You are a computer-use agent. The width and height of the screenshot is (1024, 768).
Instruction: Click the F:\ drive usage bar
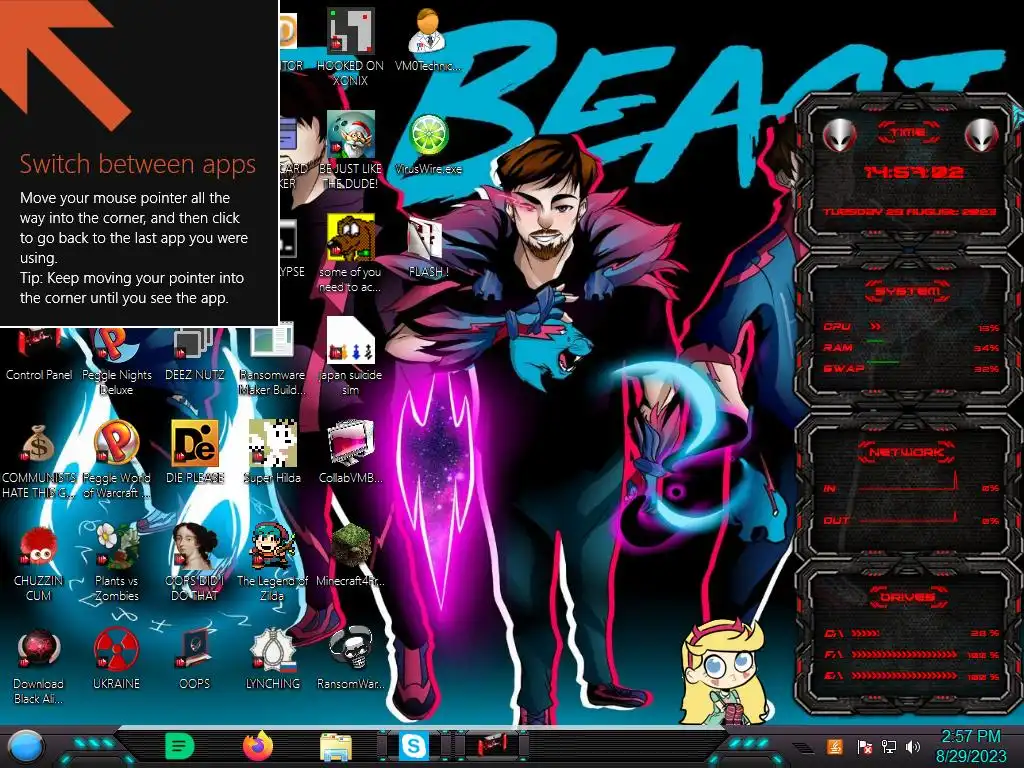coord(912,654)
